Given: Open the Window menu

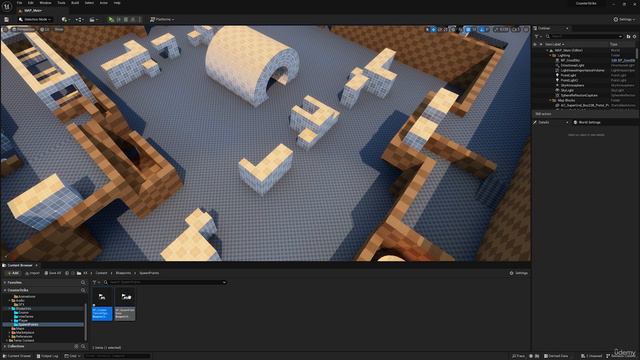Looking at the screenshot, I should pyautogui.click(x=45, y=3).
